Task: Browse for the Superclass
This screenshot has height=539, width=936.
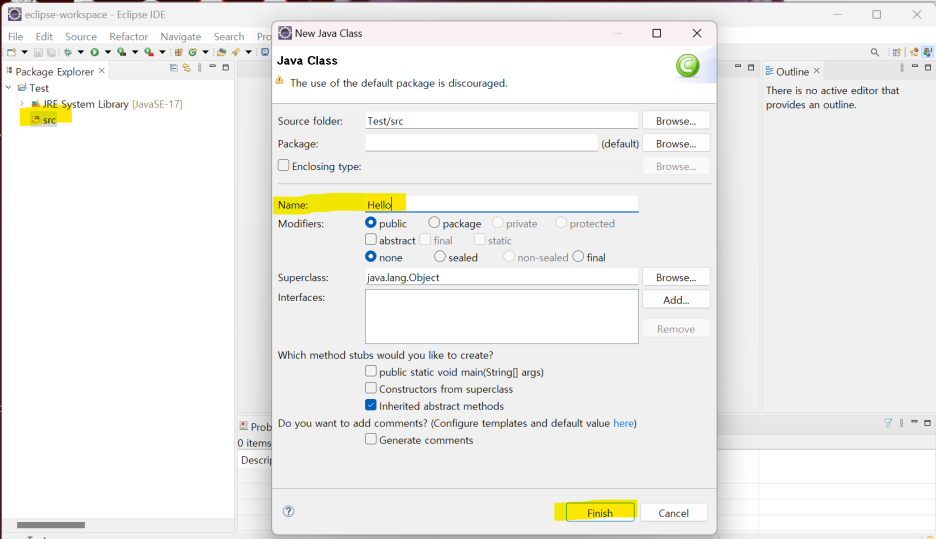Action: [x=676, y=277]
